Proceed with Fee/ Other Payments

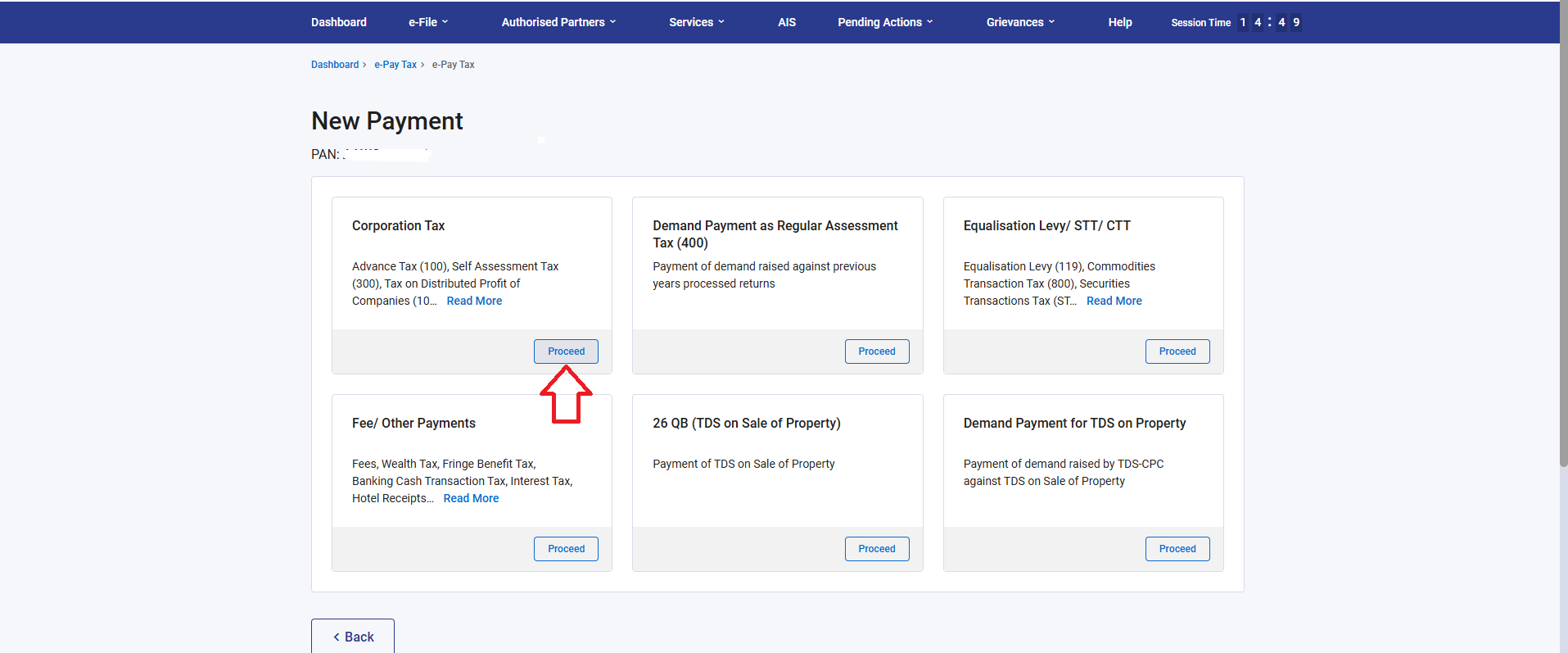pos(566,549)
